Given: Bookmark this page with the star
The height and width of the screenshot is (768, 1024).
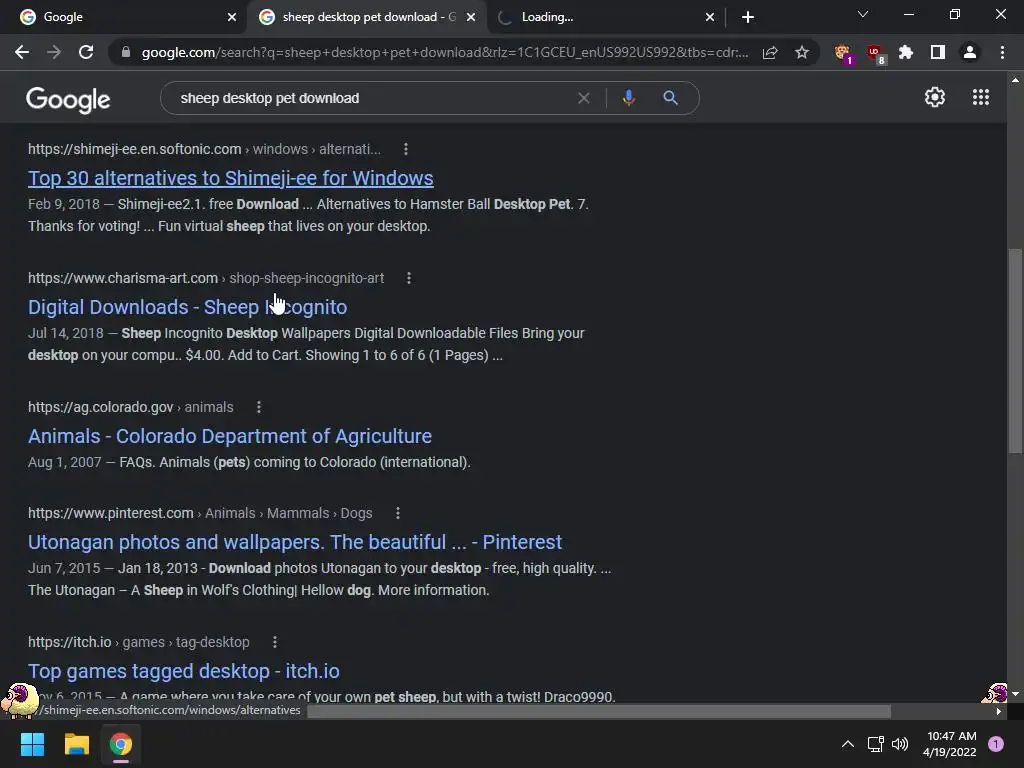Looking at the screenshot, I should click(x=802, y=52).
